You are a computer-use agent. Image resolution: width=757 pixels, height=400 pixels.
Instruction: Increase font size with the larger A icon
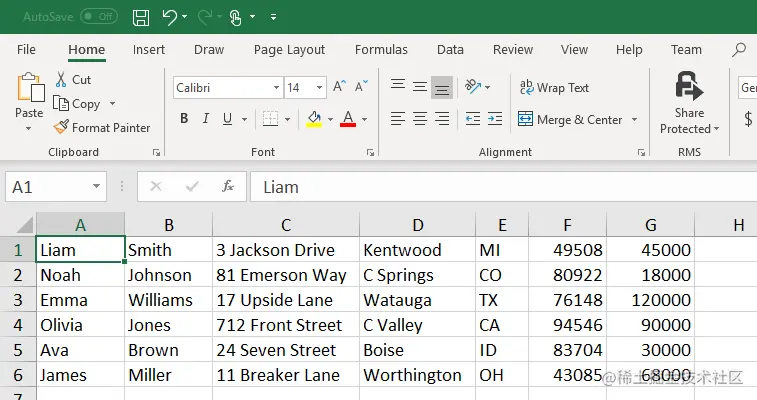point(339,87)
